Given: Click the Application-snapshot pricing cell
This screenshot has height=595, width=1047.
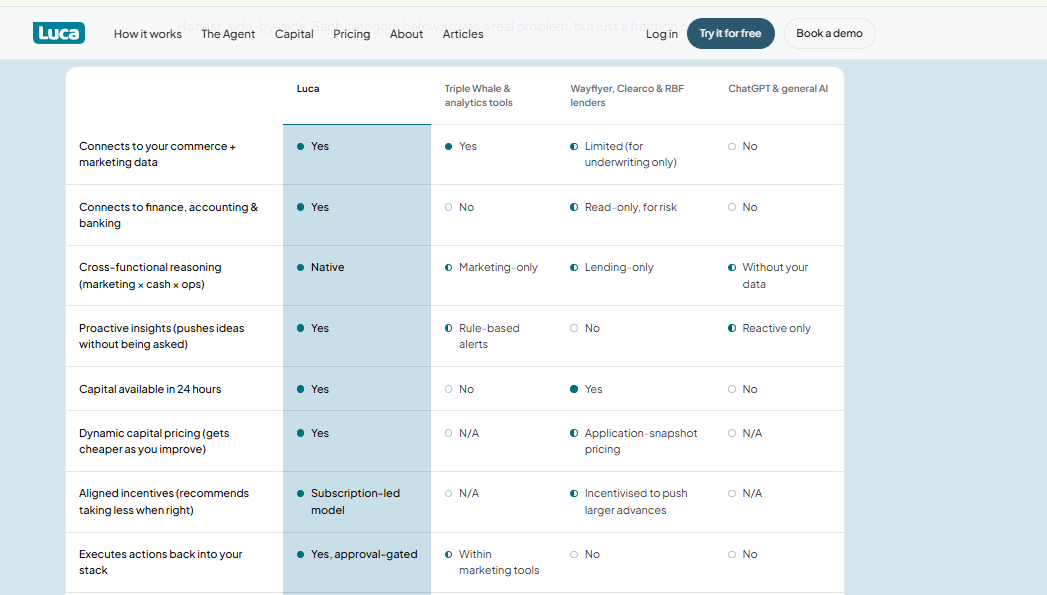Looking at the screenshot, I should [x=640, y=441].
